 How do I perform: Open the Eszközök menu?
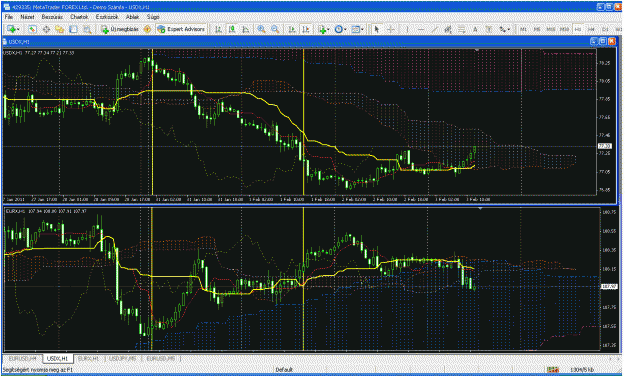107,17
